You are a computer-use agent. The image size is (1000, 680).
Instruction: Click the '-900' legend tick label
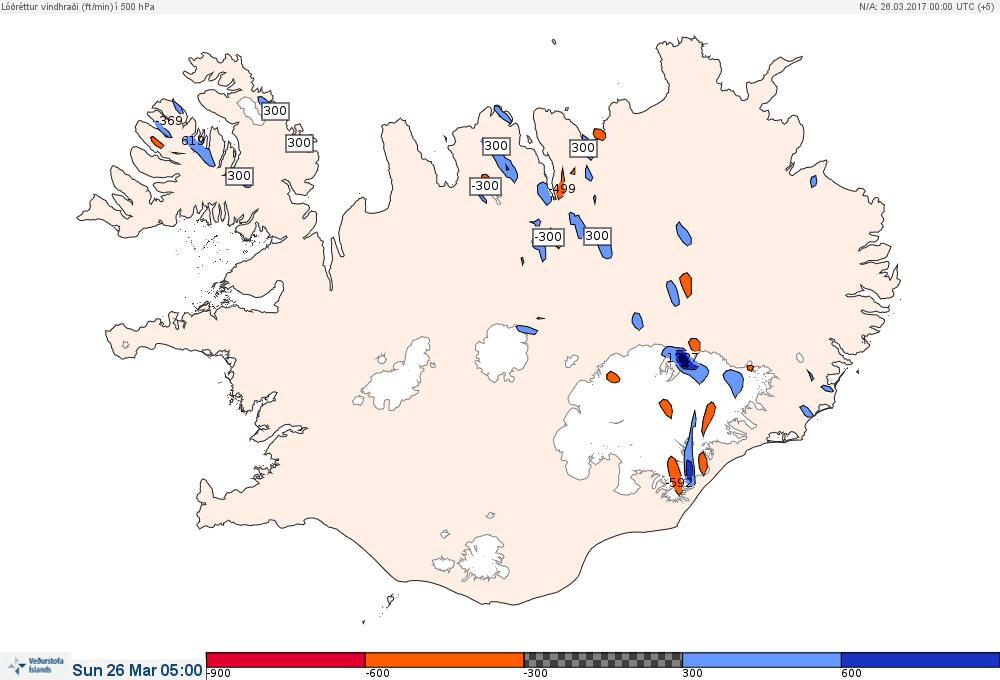(x=219, y=674)
